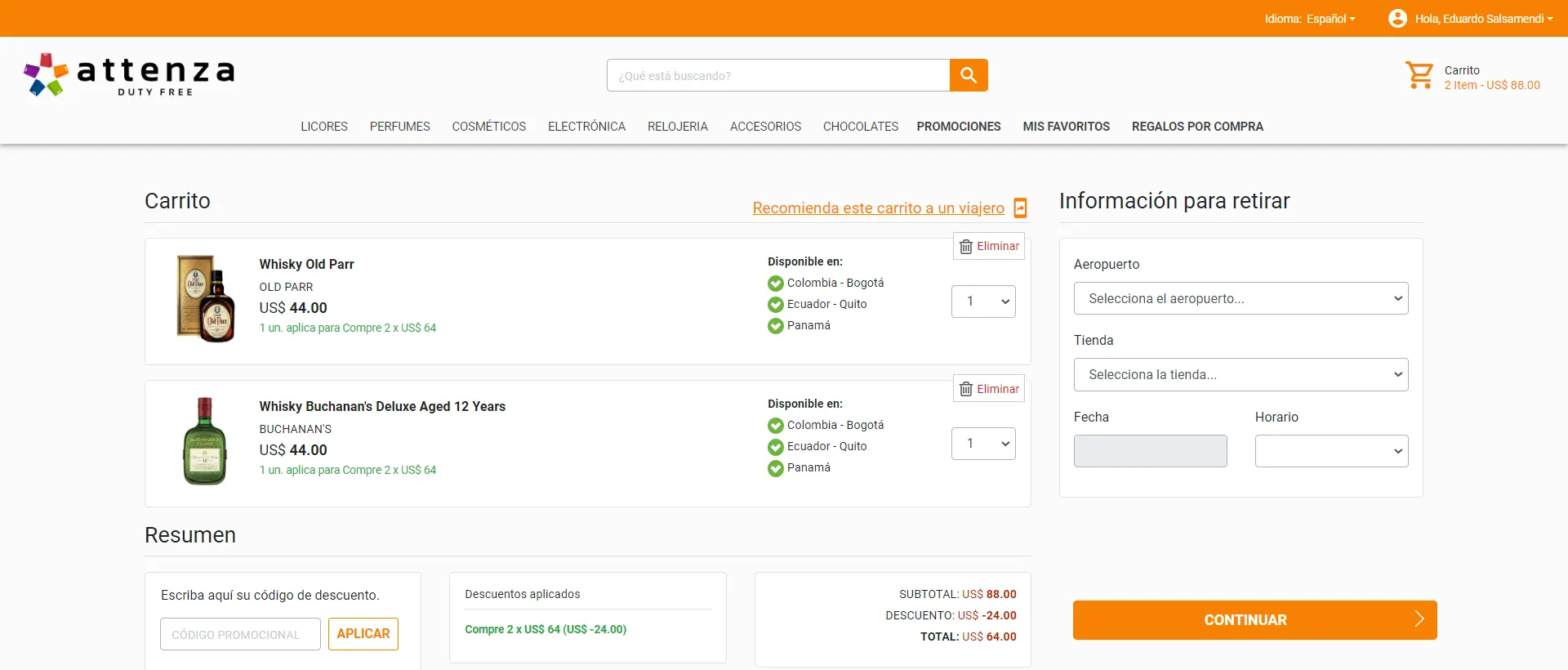This screenshot has width=1568, height=670.
Task: Open the shopping cart icon in header
Action: tap(1419, 76)
